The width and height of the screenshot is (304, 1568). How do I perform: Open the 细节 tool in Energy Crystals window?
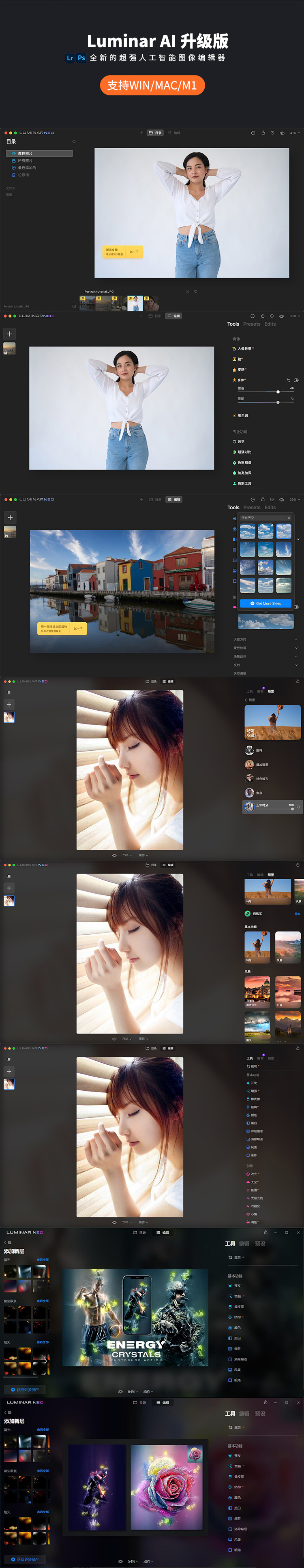coord(235,1349)
